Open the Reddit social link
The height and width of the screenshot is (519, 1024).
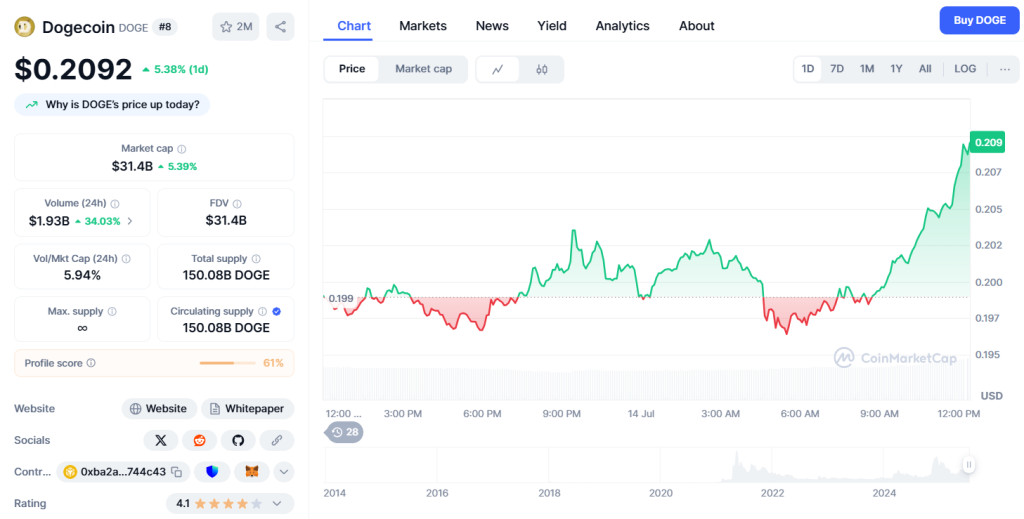pyautogui.click(x=199, y=441)
